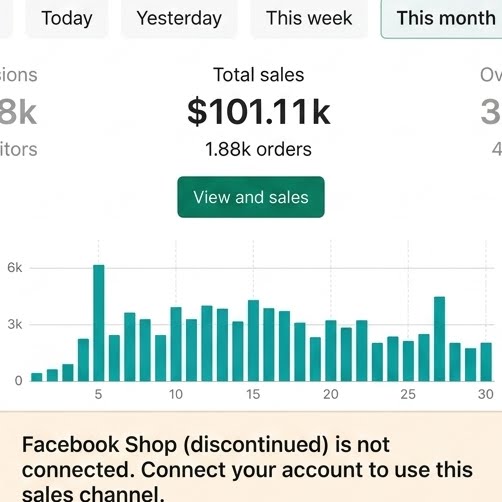Click the 6k y-axis label
The height and width of the screenshot is (502, 502).
pos(15,267)
